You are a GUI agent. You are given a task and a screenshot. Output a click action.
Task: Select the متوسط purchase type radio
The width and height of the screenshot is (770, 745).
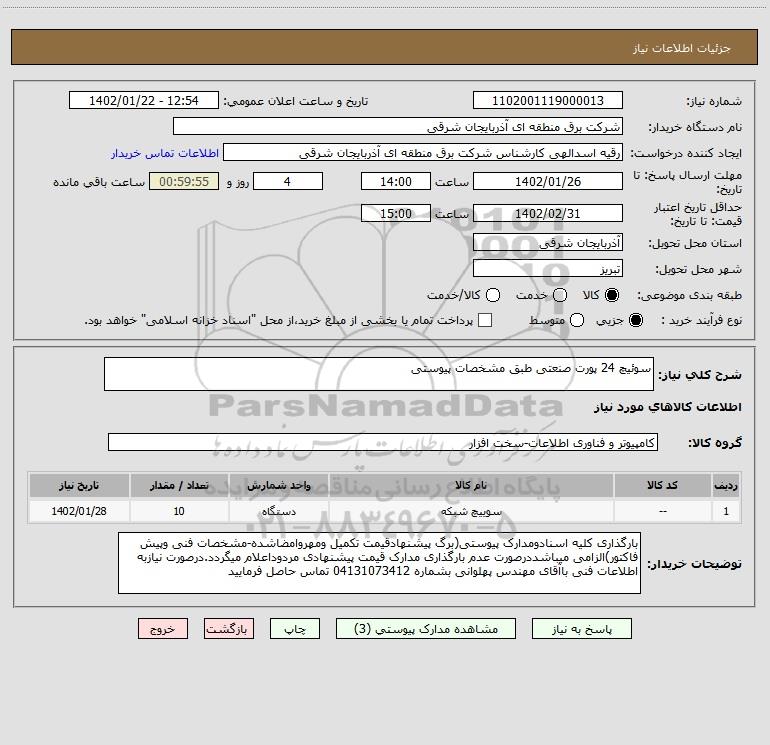pyautogui.click(x=577, y=320)
